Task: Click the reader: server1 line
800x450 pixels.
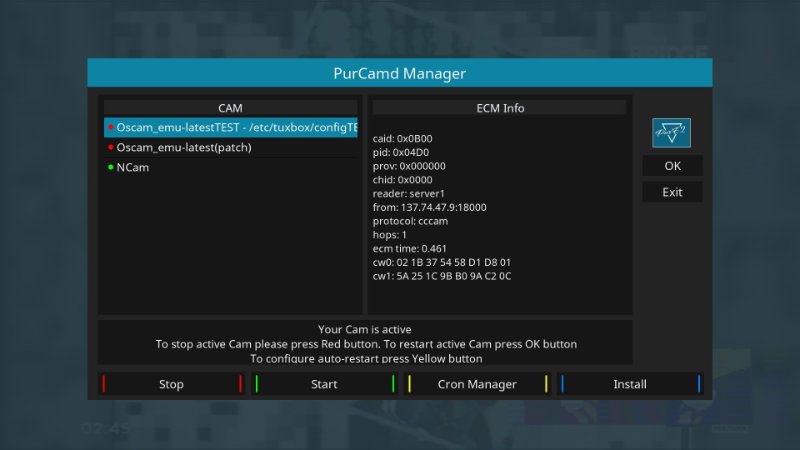Action: click(409, 193)
